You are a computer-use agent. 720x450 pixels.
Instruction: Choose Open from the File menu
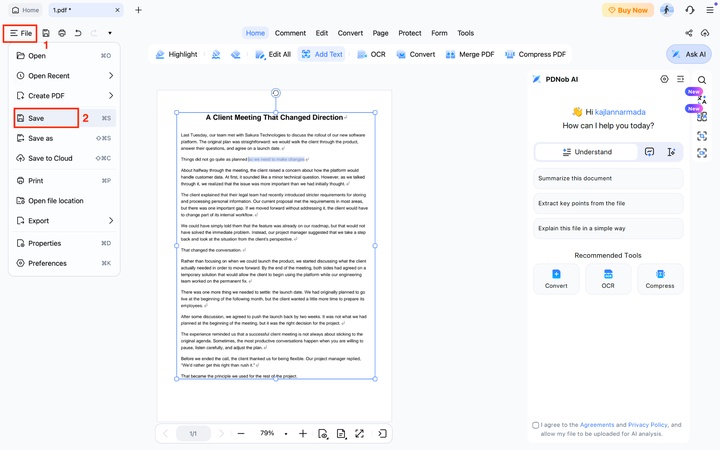coord(64,56)
